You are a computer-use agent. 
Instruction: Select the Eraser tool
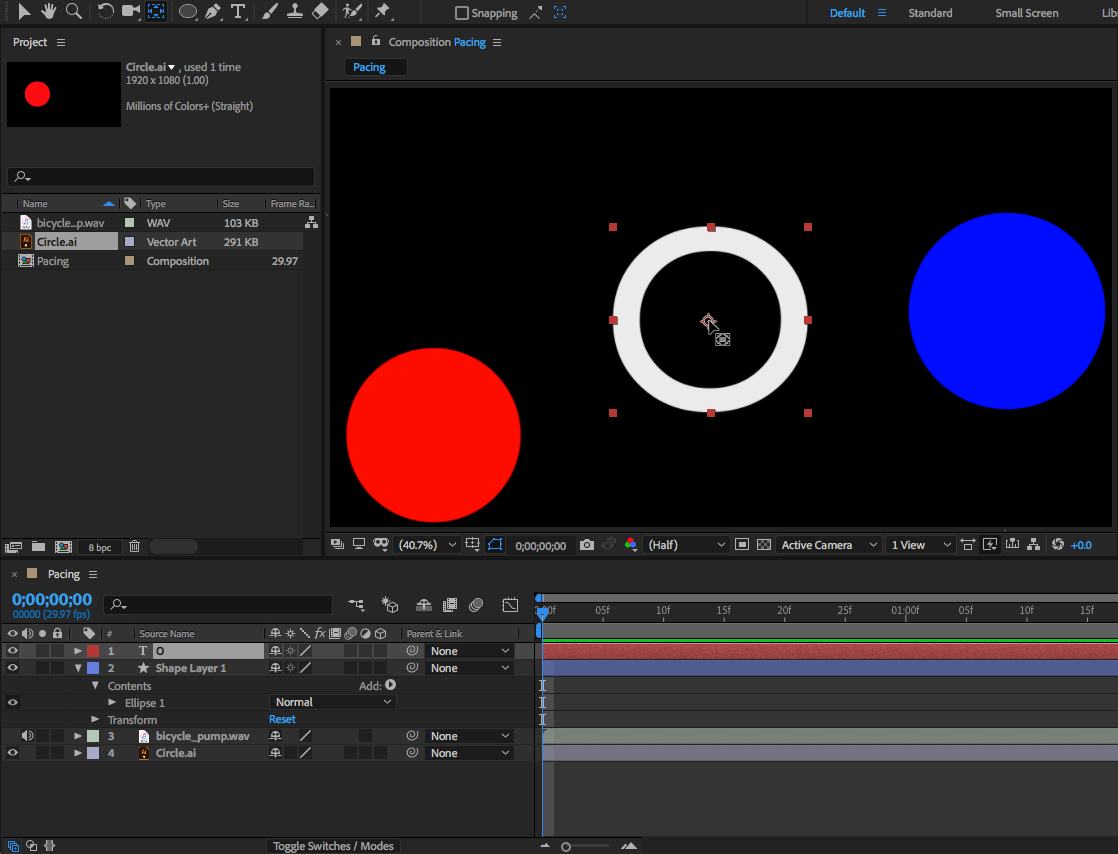pos(320,12)
